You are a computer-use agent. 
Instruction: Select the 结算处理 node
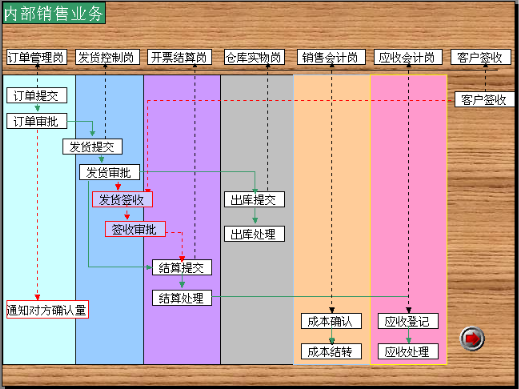click(182, 298)
